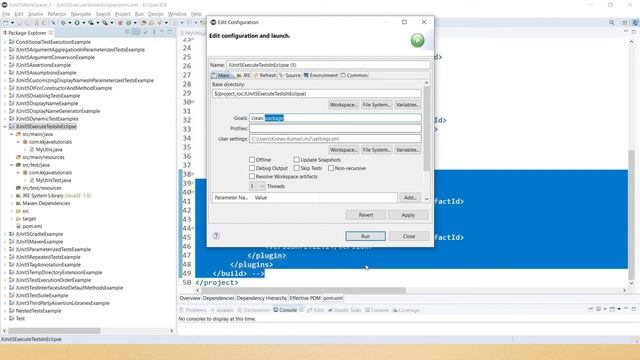Image resolution: width=640 pixels, height=360 pixels.
Task: Click the File System... button under Base directory
Action: coord(376,105)
